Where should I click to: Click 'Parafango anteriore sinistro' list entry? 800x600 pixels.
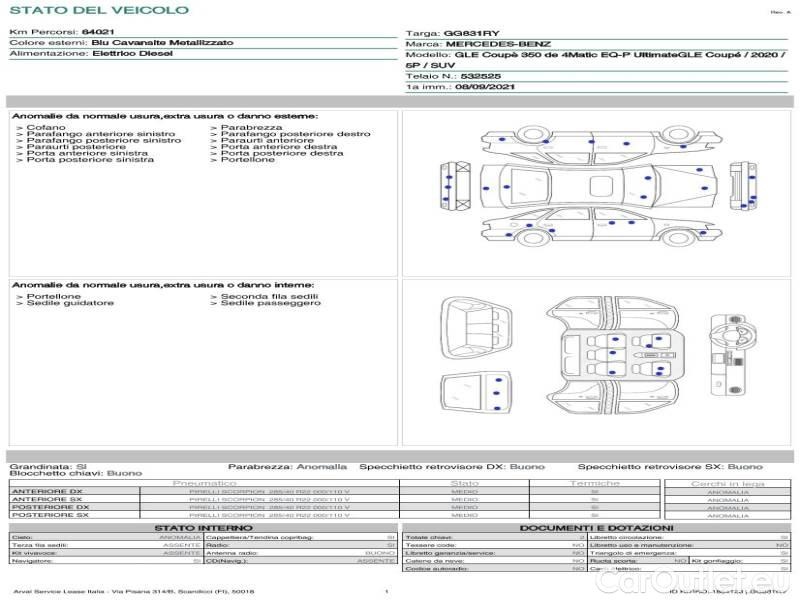[x=101, y=134]
